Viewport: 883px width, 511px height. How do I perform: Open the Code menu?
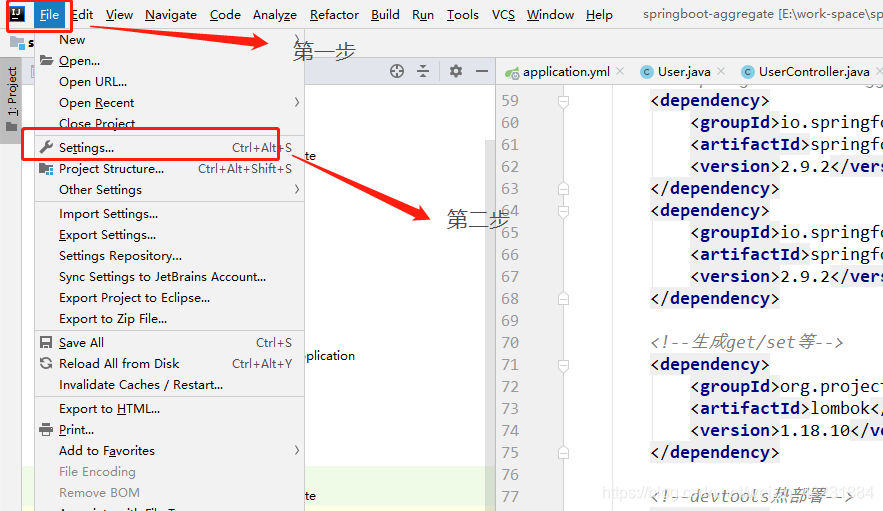pos(225,15)
